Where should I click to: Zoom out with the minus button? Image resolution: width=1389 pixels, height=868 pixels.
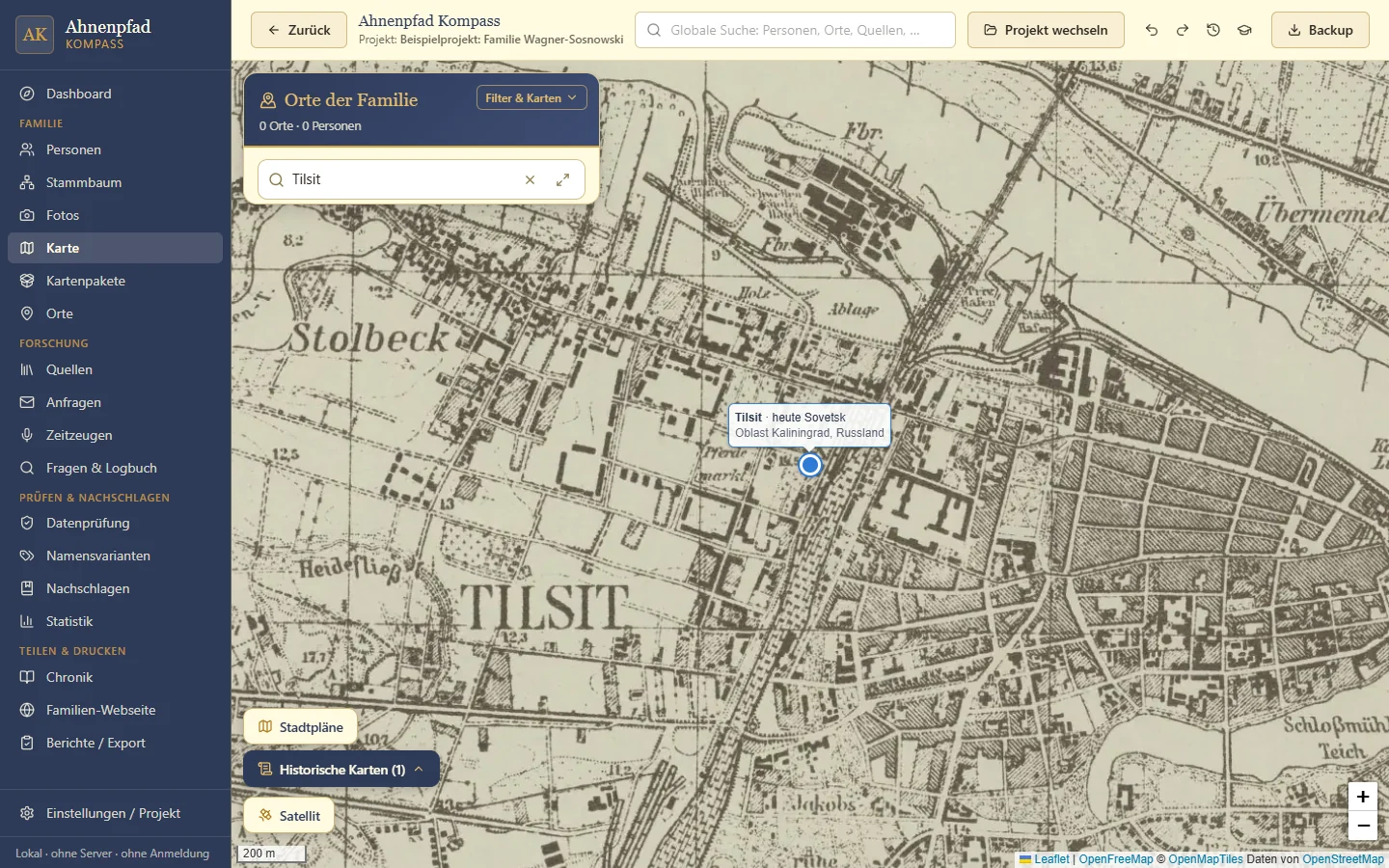tap(1363, 826)
